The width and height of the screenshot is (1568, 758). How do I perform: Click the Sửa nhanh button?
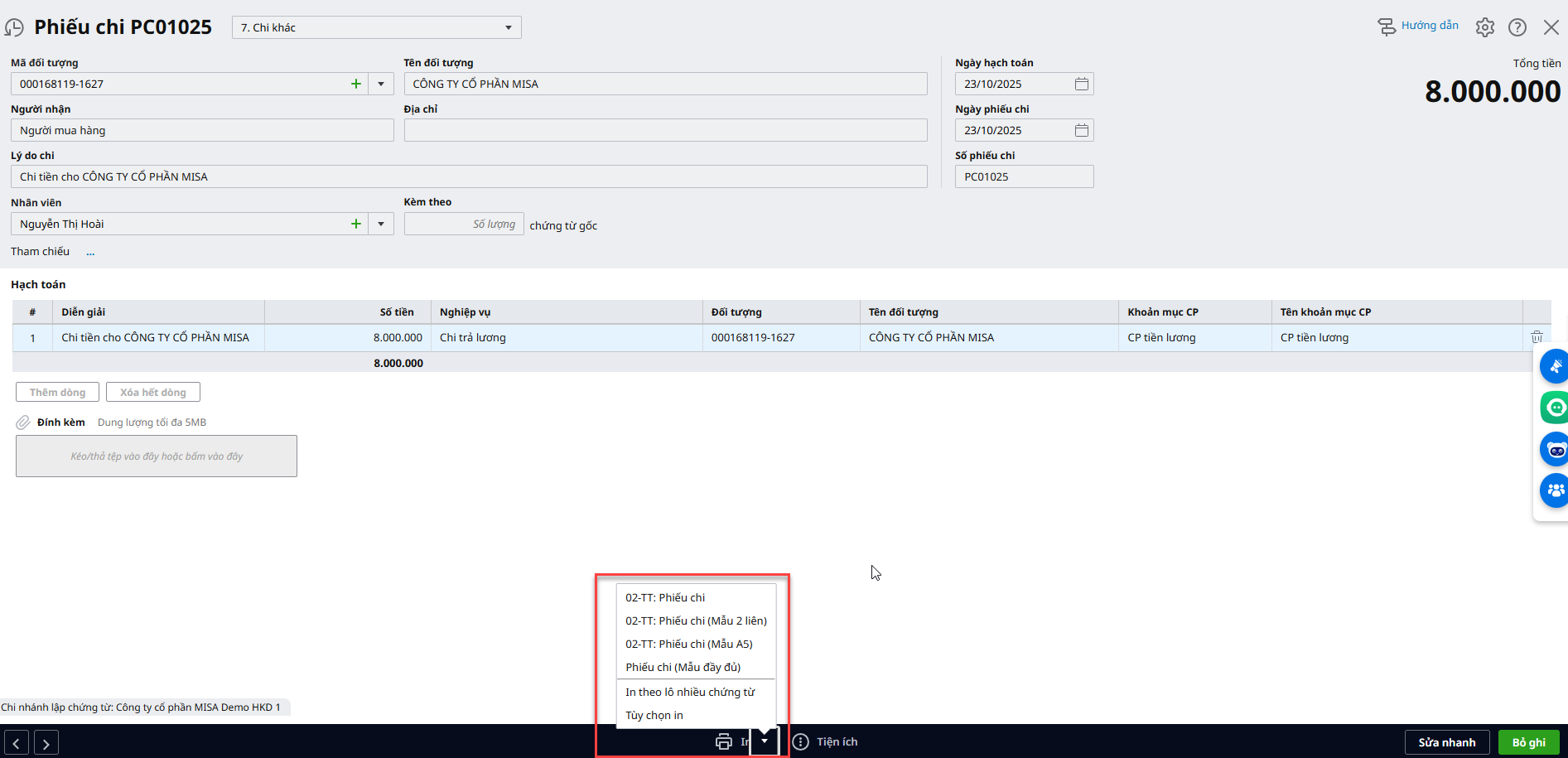[1446, 742]
